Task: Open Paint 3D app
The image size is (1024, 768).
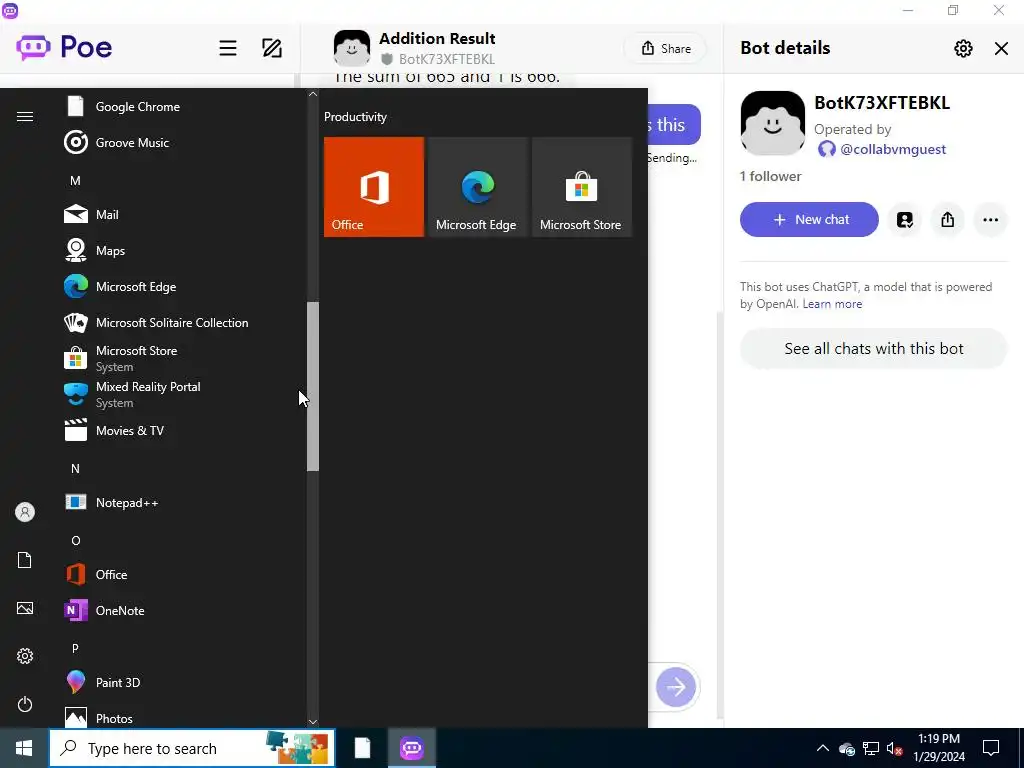Action: pyautogui.click(x=182, y=682)
